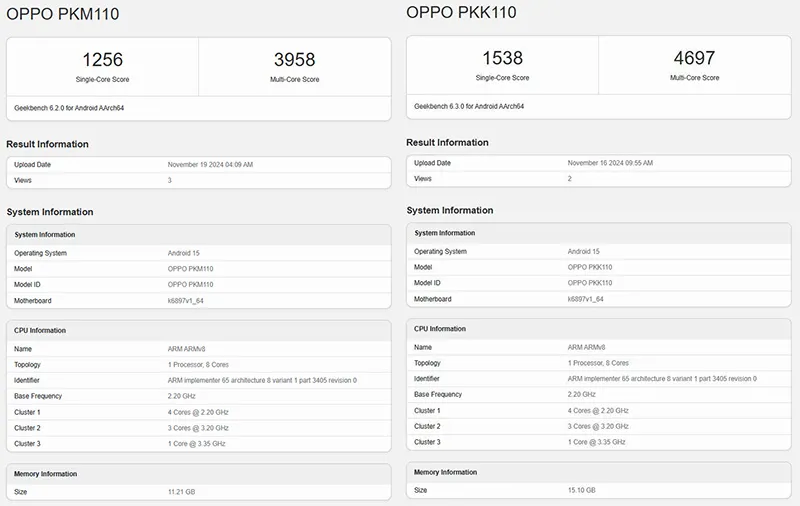Click upload date November 16 2024 09:55 AM
The image size is (800, 506).
pyautogui.click(x=610, y=163)
